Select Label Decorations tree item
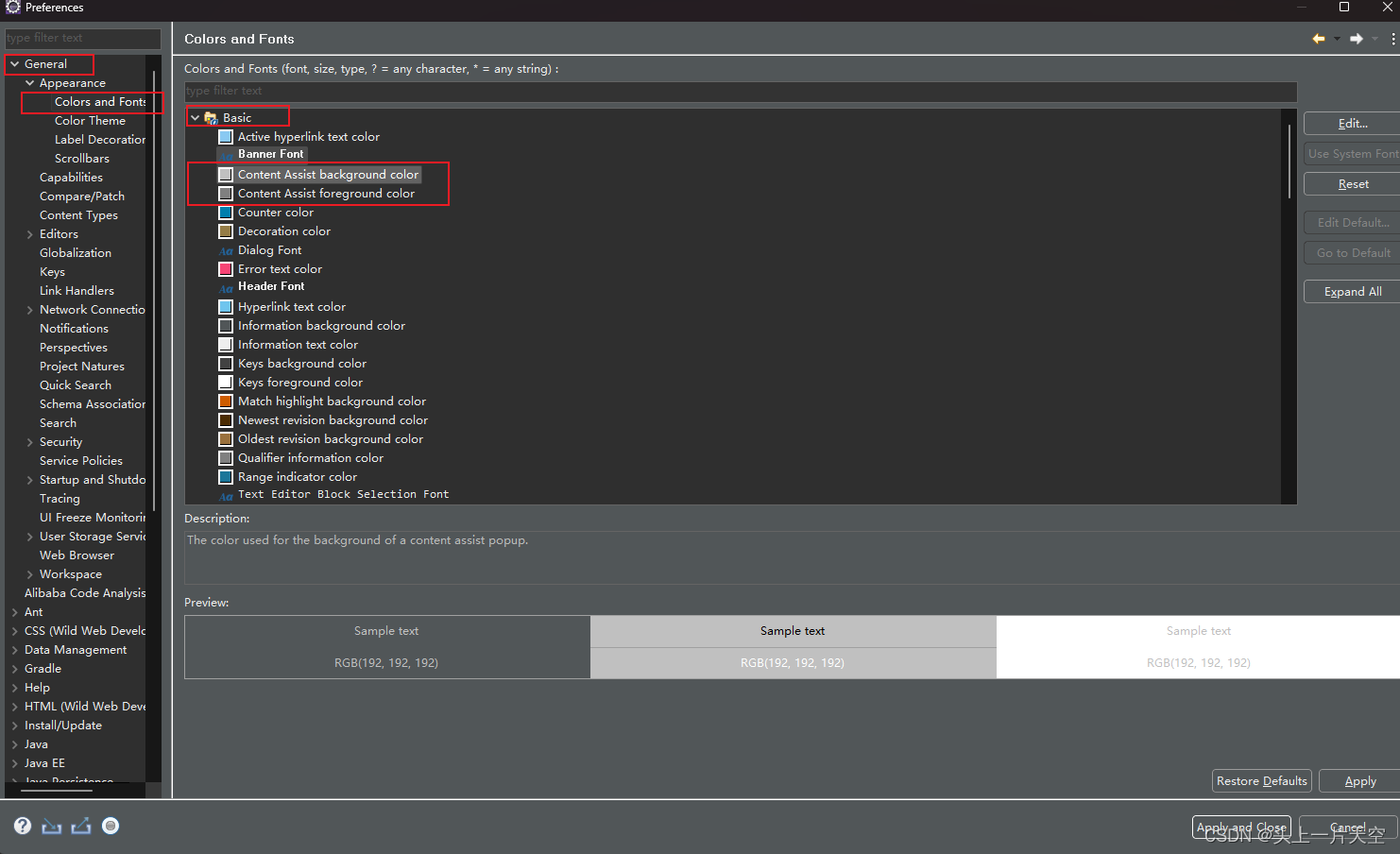The image size is (1400, 854). (100, 140)
